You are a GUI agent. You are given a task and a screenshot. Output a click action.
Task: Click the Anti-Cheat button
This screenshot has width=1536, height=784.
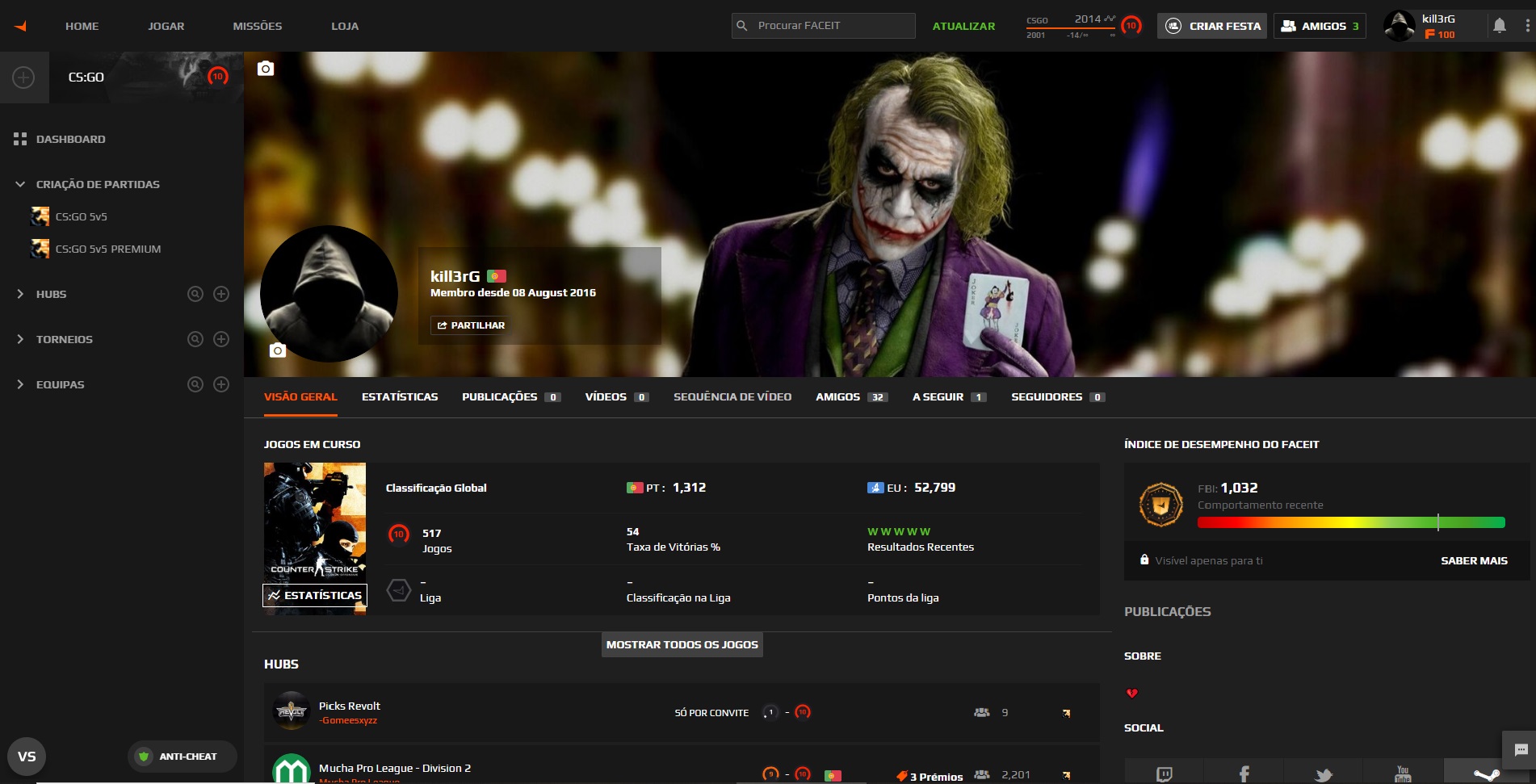[x=182, y=757]
